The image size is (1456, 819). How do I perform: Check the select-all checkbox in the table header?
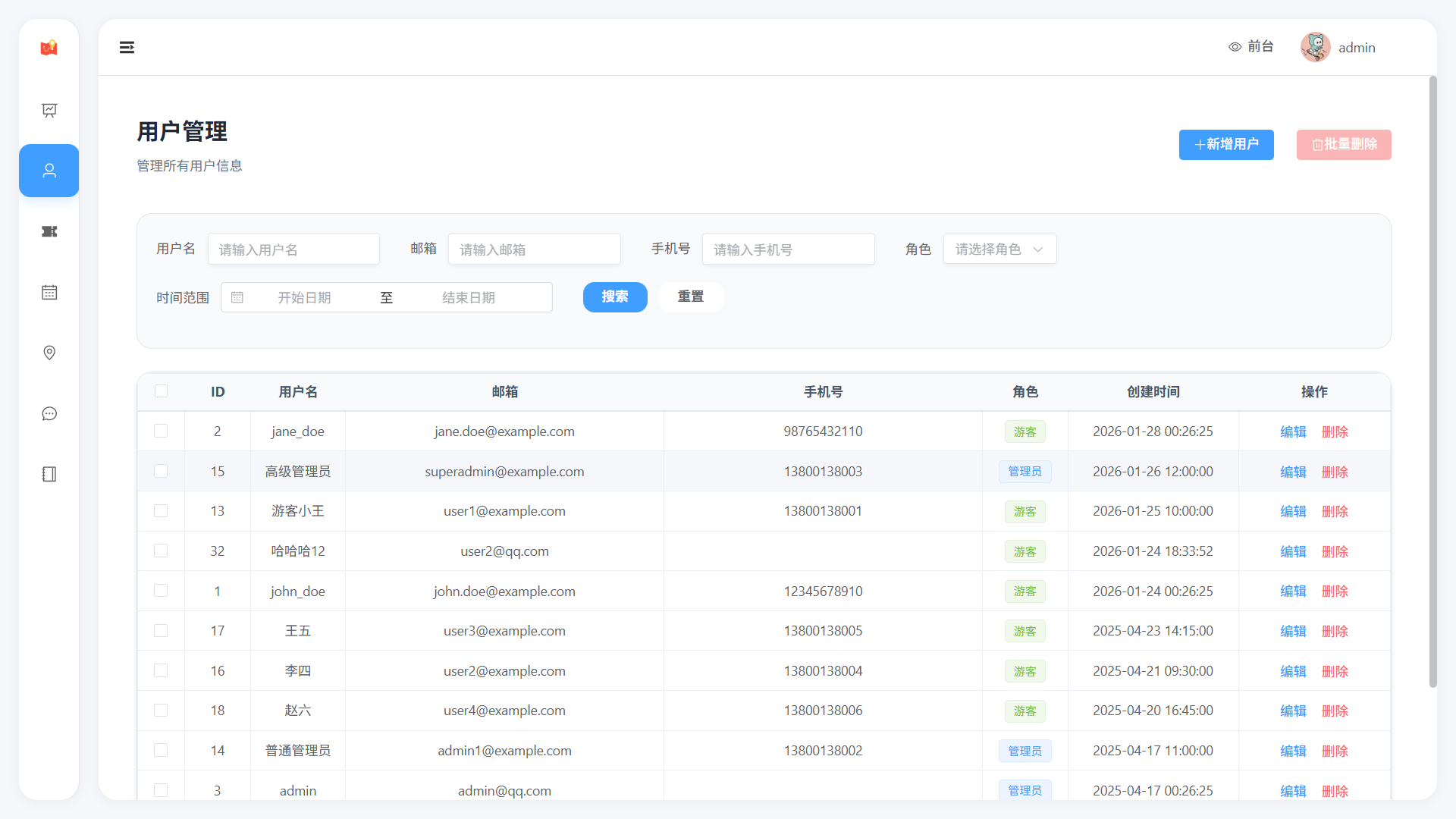[x=161, y=391]
